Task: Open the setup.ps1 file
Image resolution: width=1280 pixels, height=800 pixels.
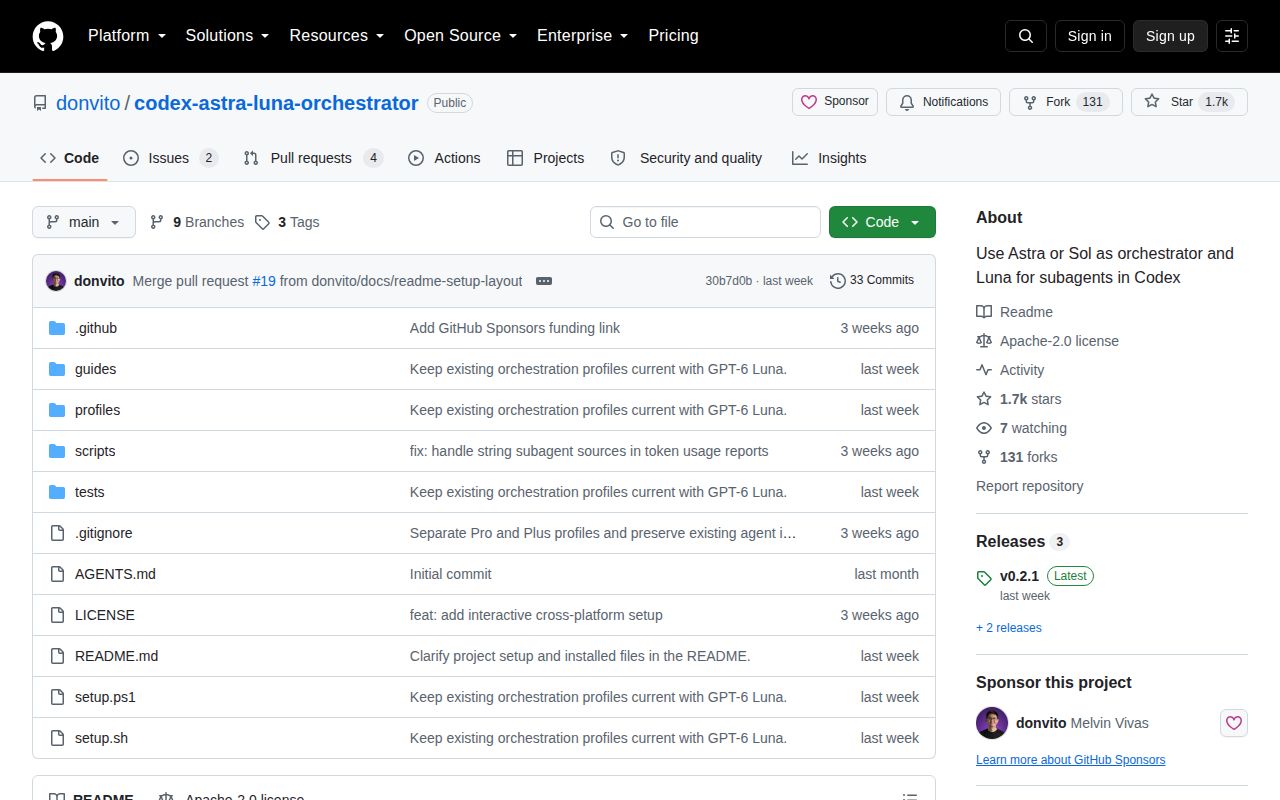Action: [x=105, y=697]
